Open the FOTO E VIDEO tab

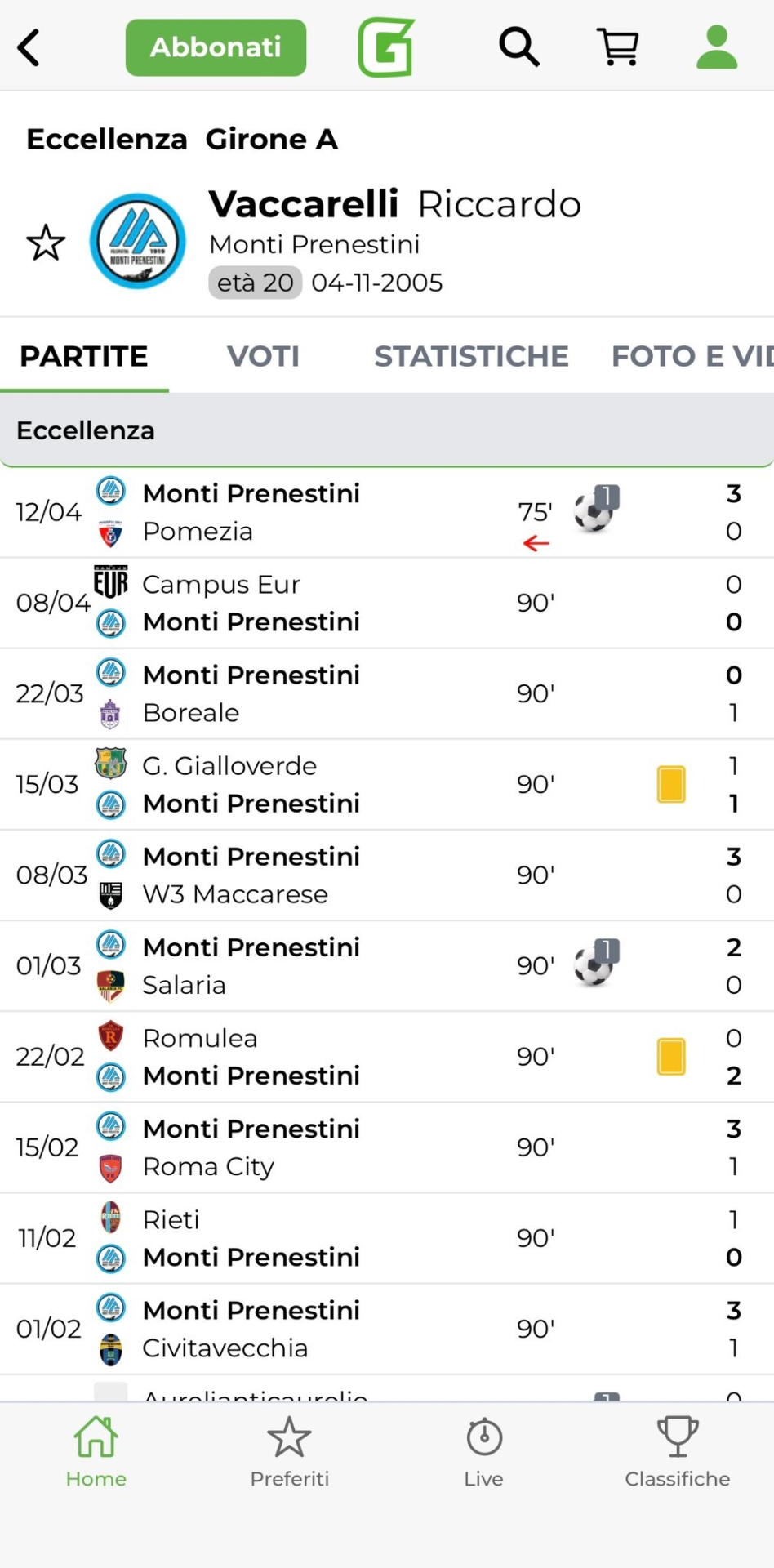(691, 356)
